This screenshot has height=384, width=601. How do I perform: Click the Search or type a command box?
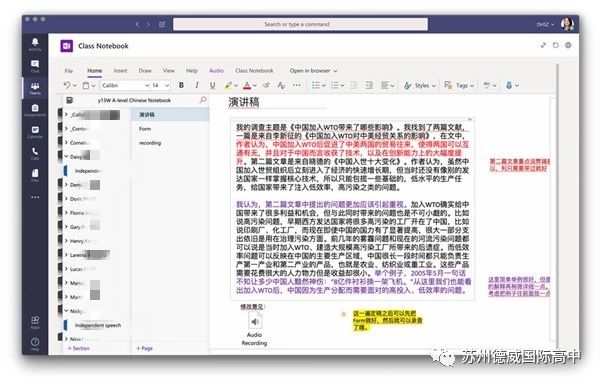tap(300, 24)
